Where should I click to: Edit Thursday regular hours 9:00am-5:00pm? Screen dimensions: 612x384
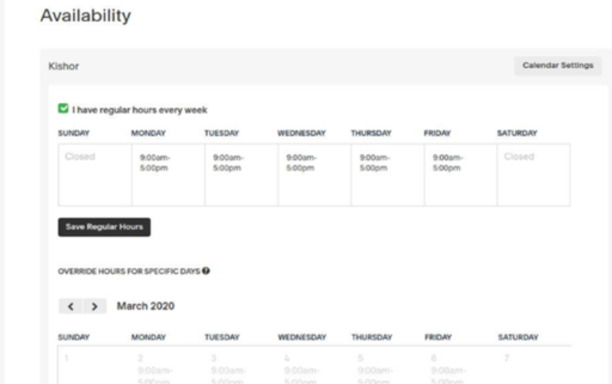pos(388,175)
